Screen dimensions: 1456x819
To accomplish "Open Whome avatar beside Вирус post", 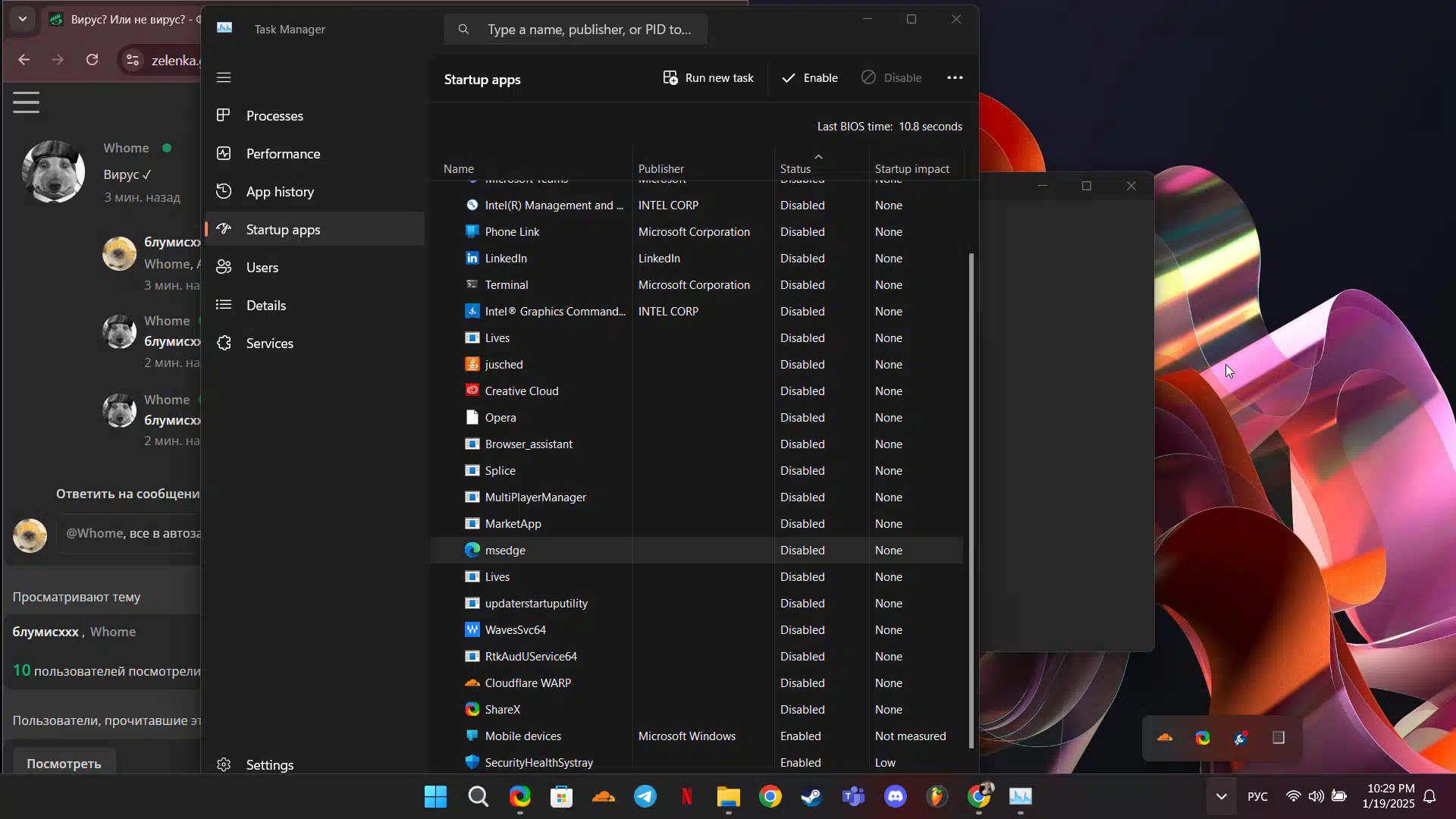I will (53, 171).
